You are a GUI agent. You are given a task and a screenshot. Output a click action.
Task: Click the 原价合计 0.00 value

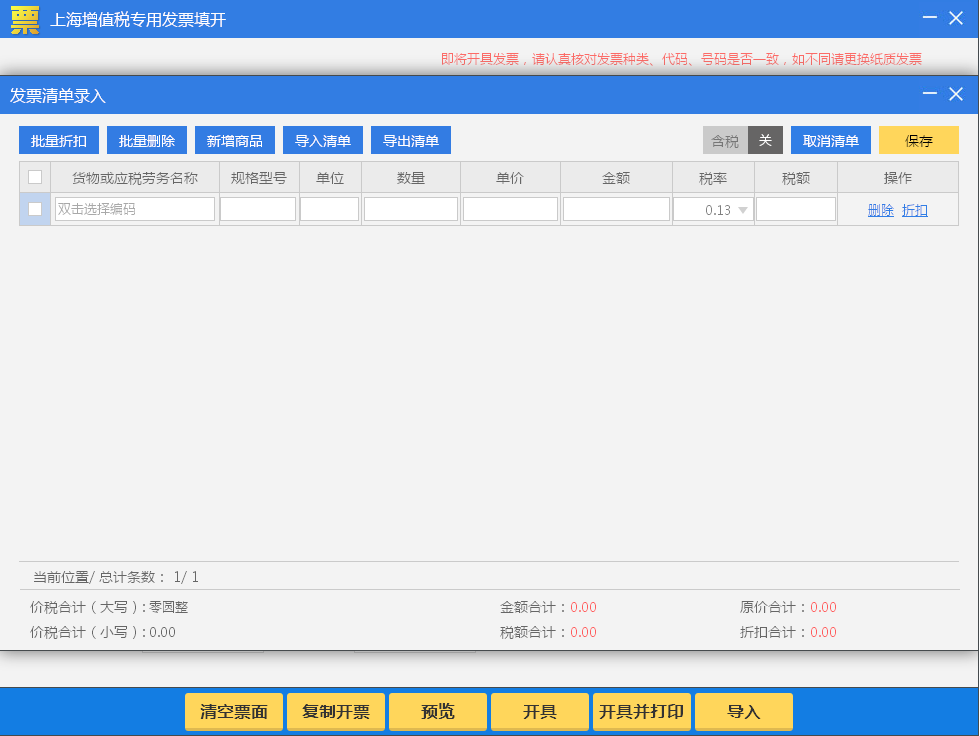(x=823, y=607)
